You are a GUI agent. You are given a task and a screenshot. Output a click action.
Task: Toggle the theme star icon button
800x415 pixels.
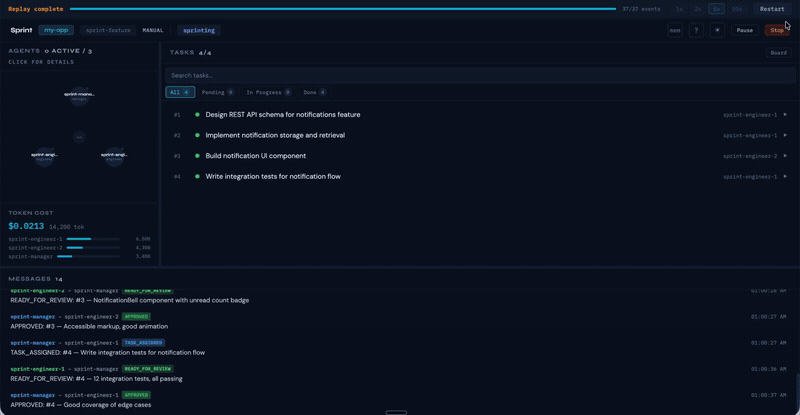(717, 30)
